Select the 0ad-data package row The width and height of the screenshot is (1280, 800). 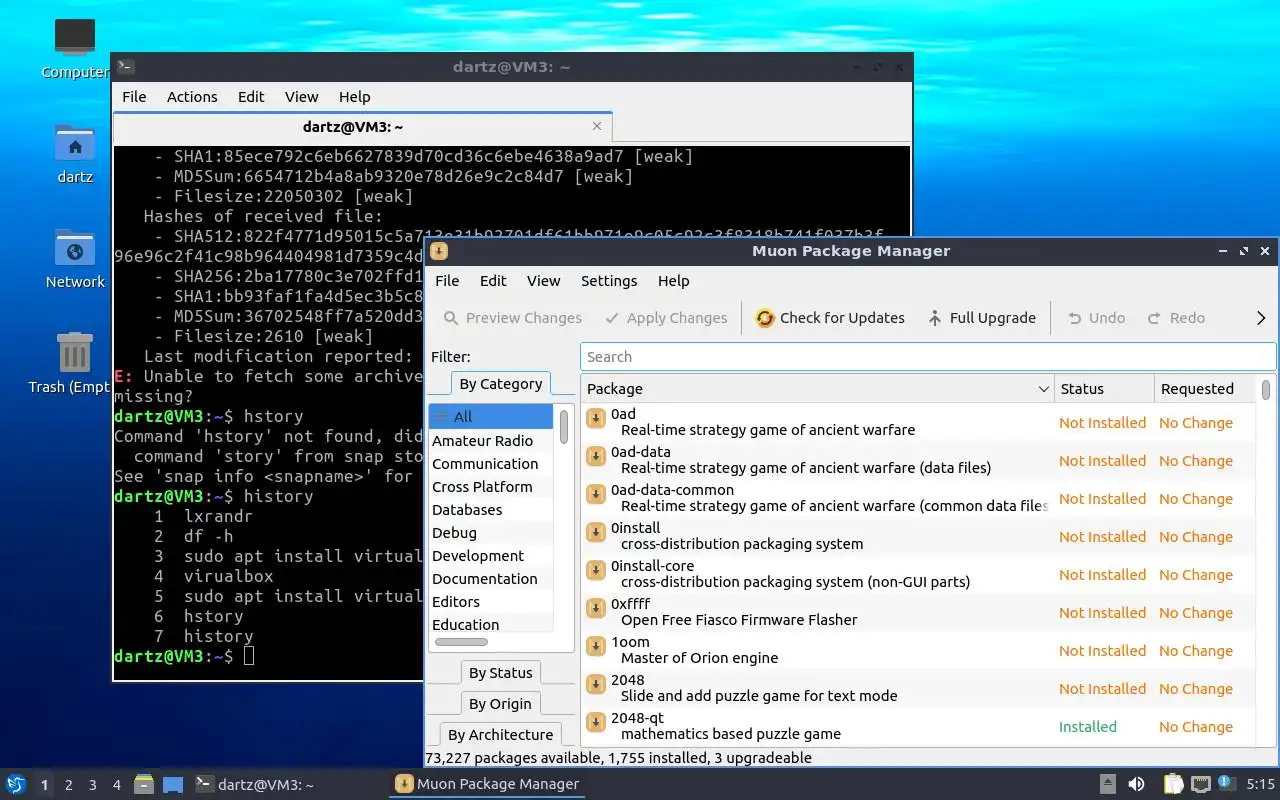click(917, 461)
